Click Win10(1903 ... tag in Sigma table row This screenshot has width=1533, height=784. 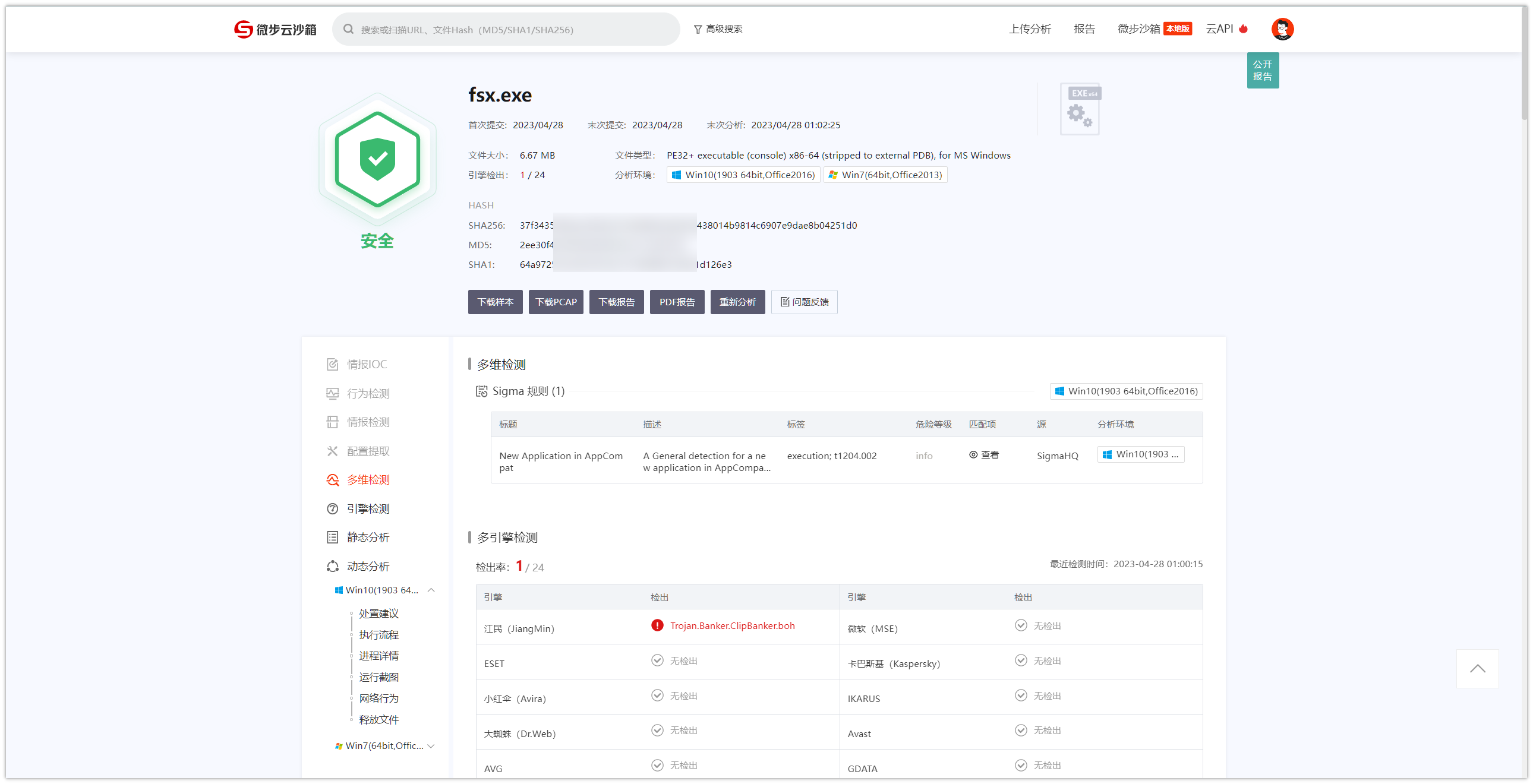(1140, 454)
